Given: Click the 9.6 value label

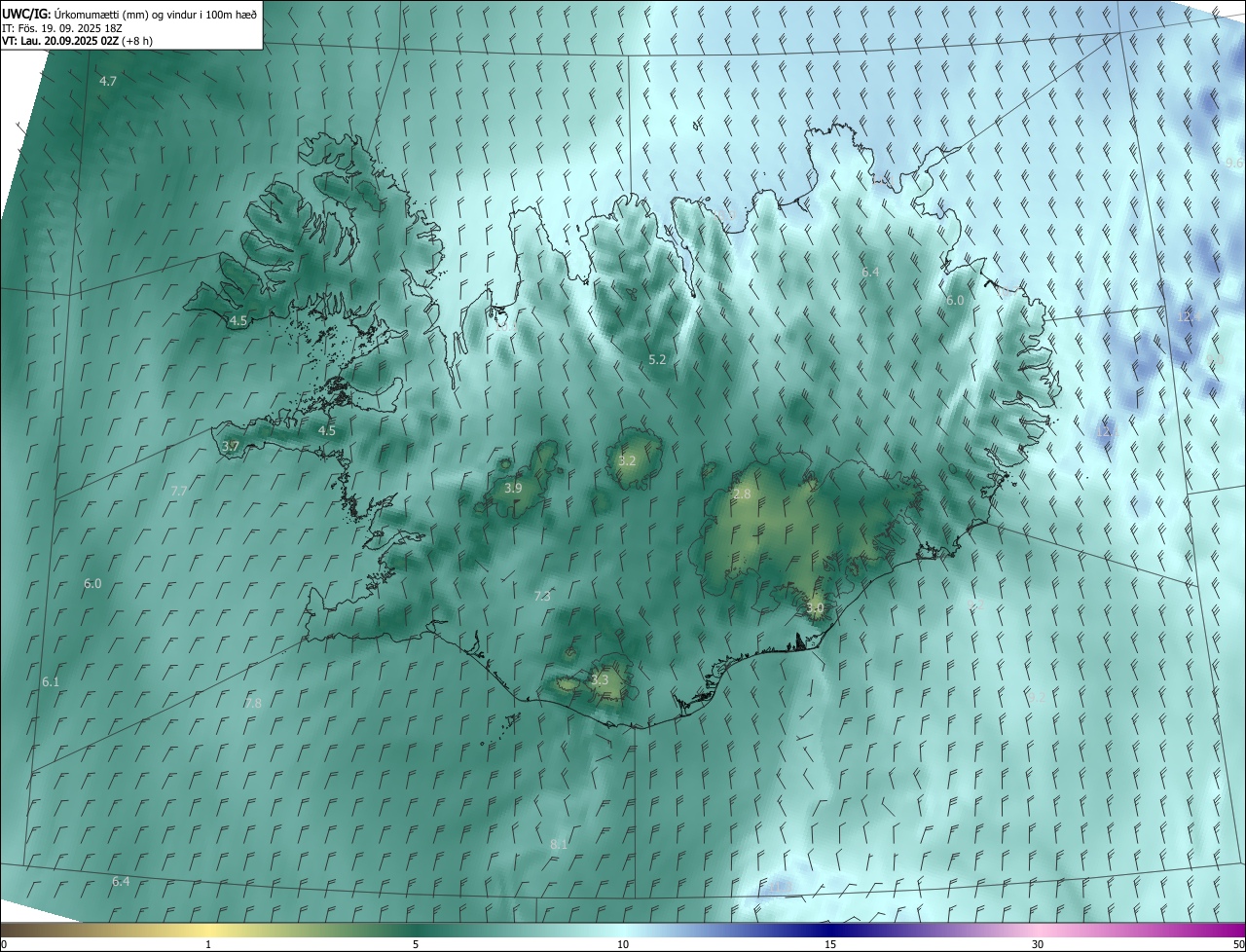Looking at the screenshot, I should click(1234, 163).
